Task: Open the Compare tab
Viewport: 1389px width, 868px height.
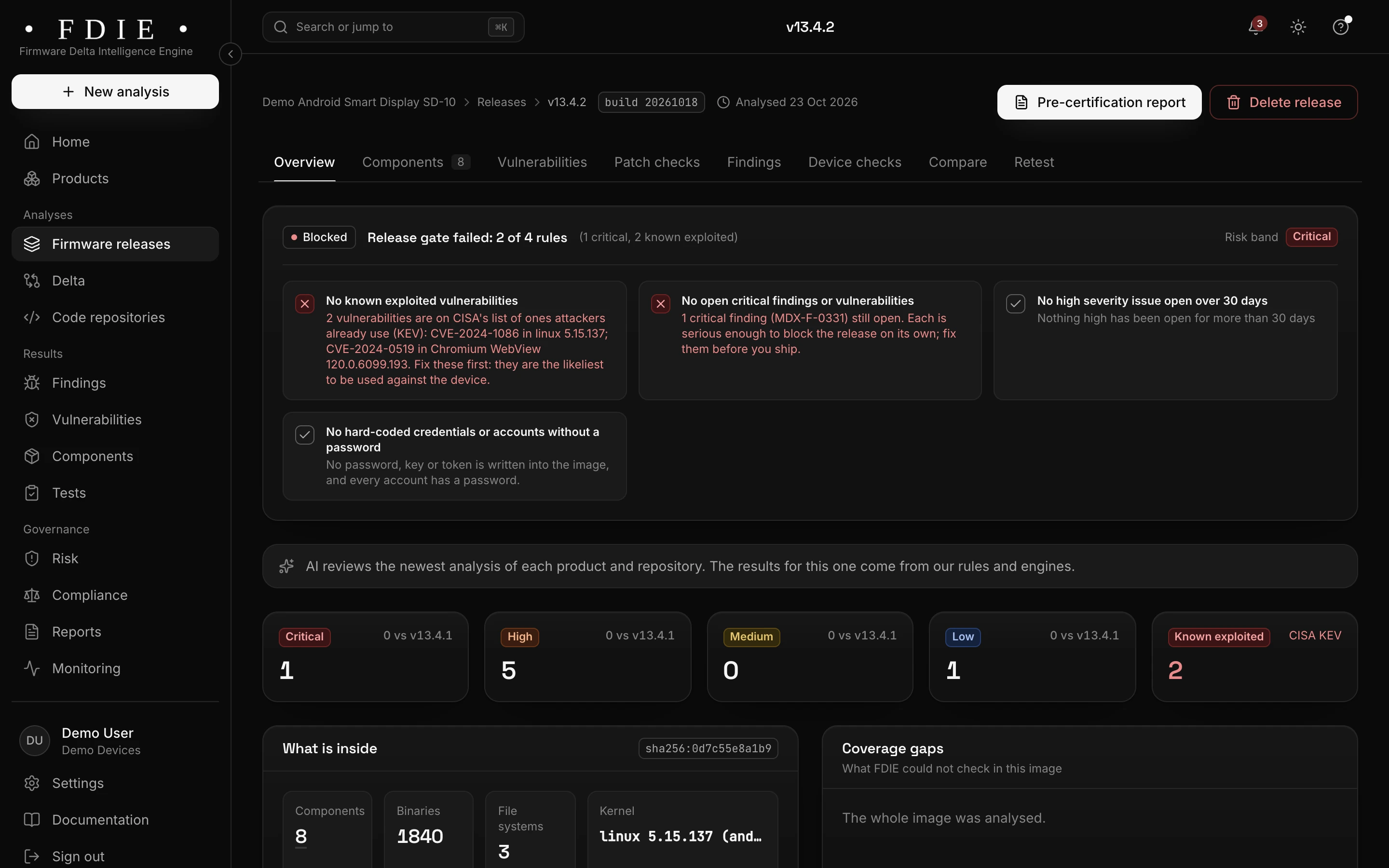Action: 957,163
